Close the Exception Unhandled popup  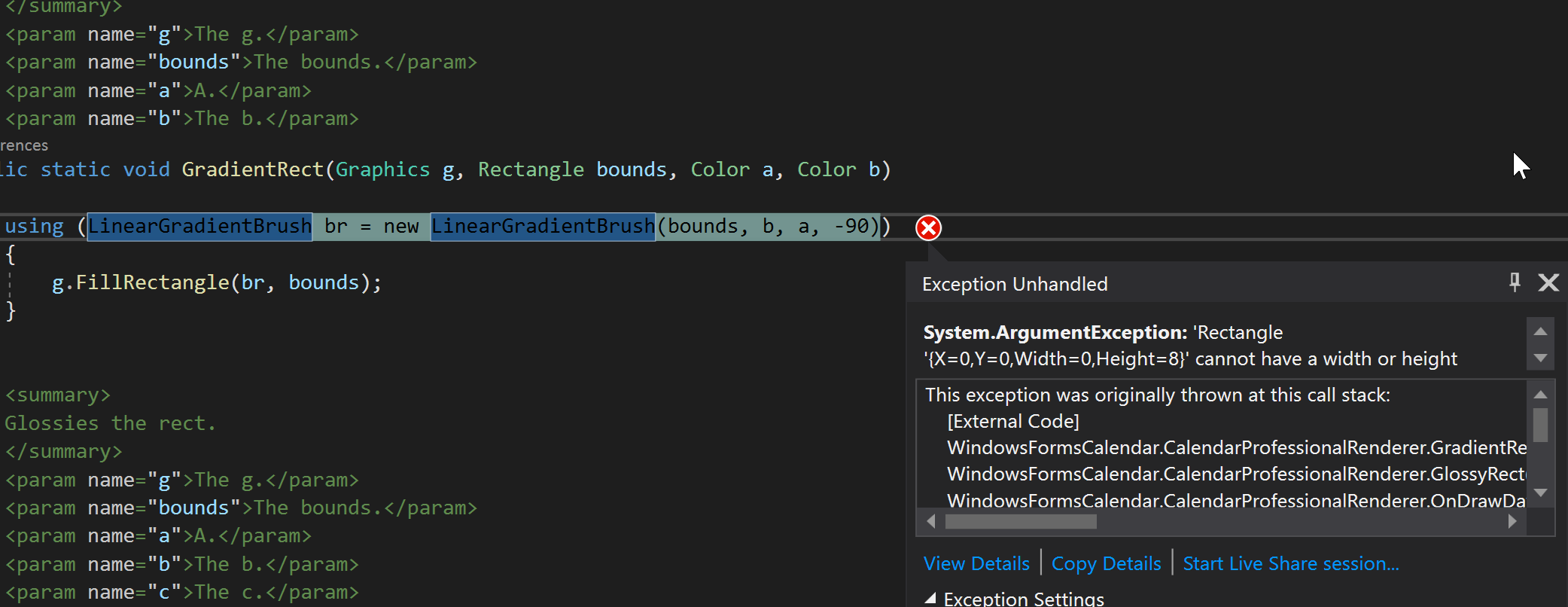point(1548,282)
